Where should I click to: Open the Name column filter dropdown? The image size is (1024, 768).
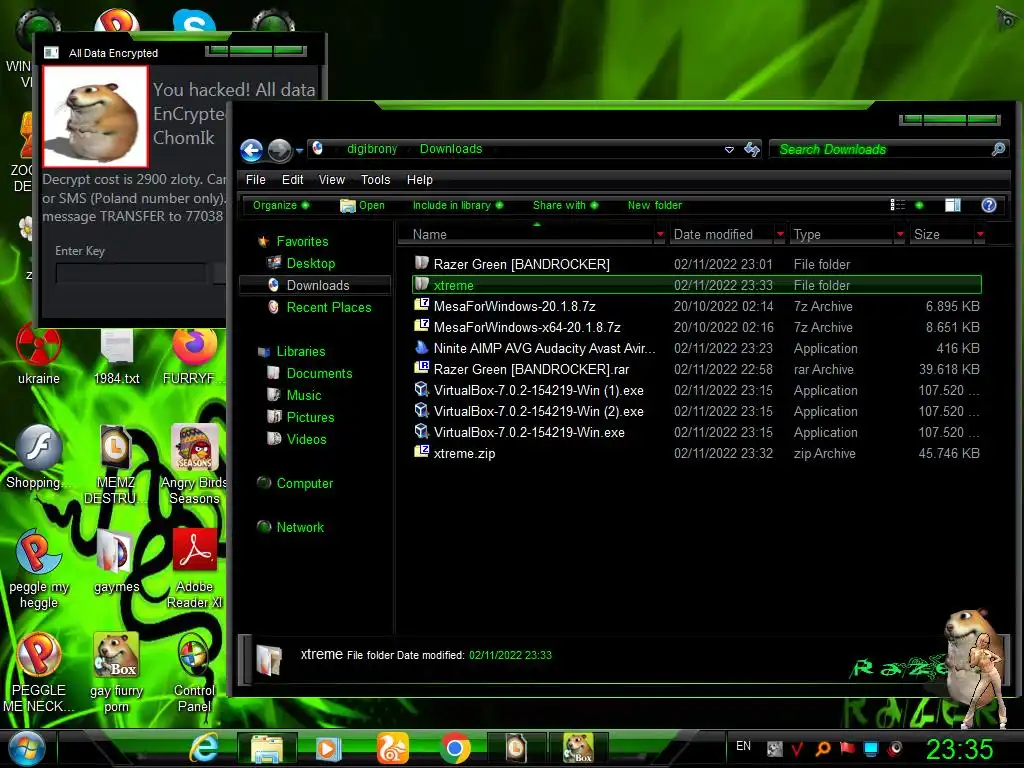click(660, 234)
